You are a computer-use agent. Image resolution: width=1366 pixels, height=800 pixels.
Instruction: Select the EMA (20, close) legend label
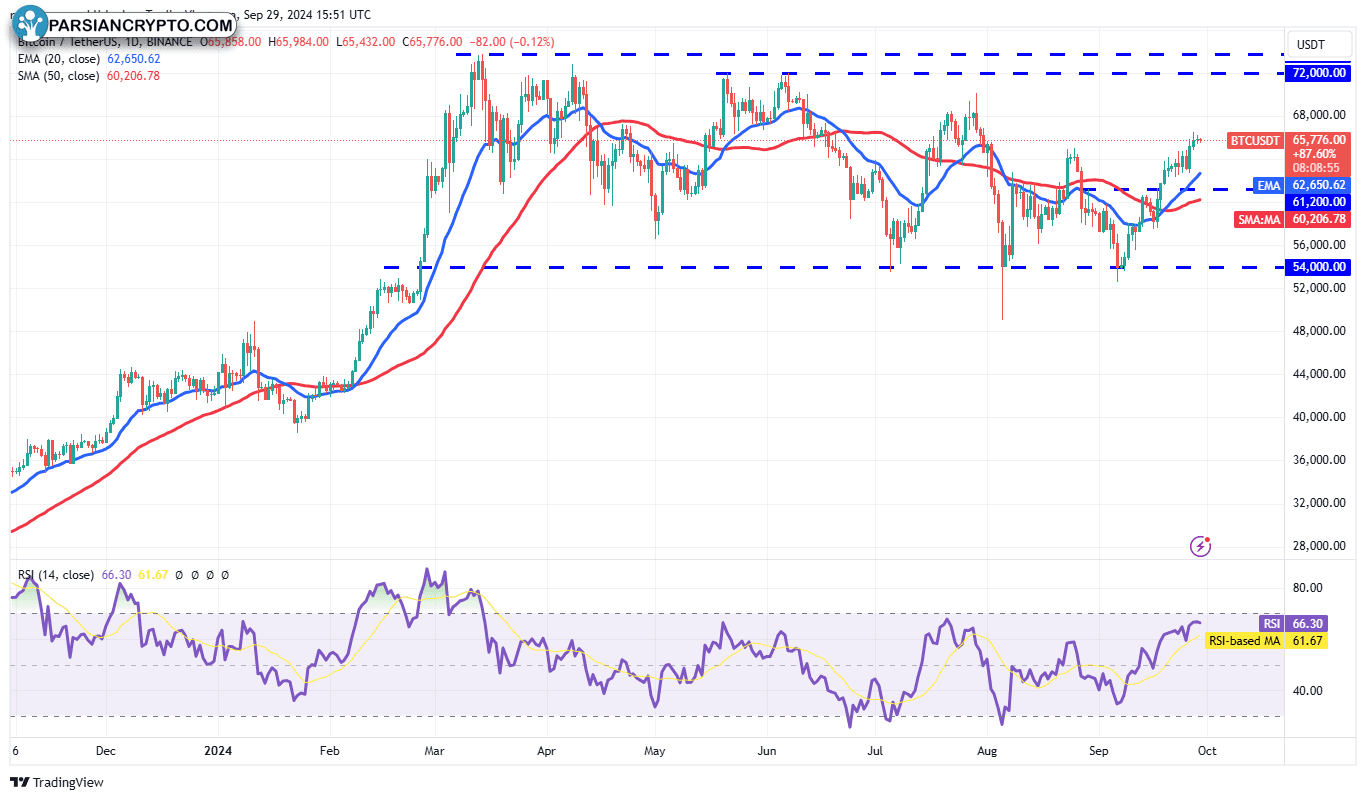click(57, 59)
